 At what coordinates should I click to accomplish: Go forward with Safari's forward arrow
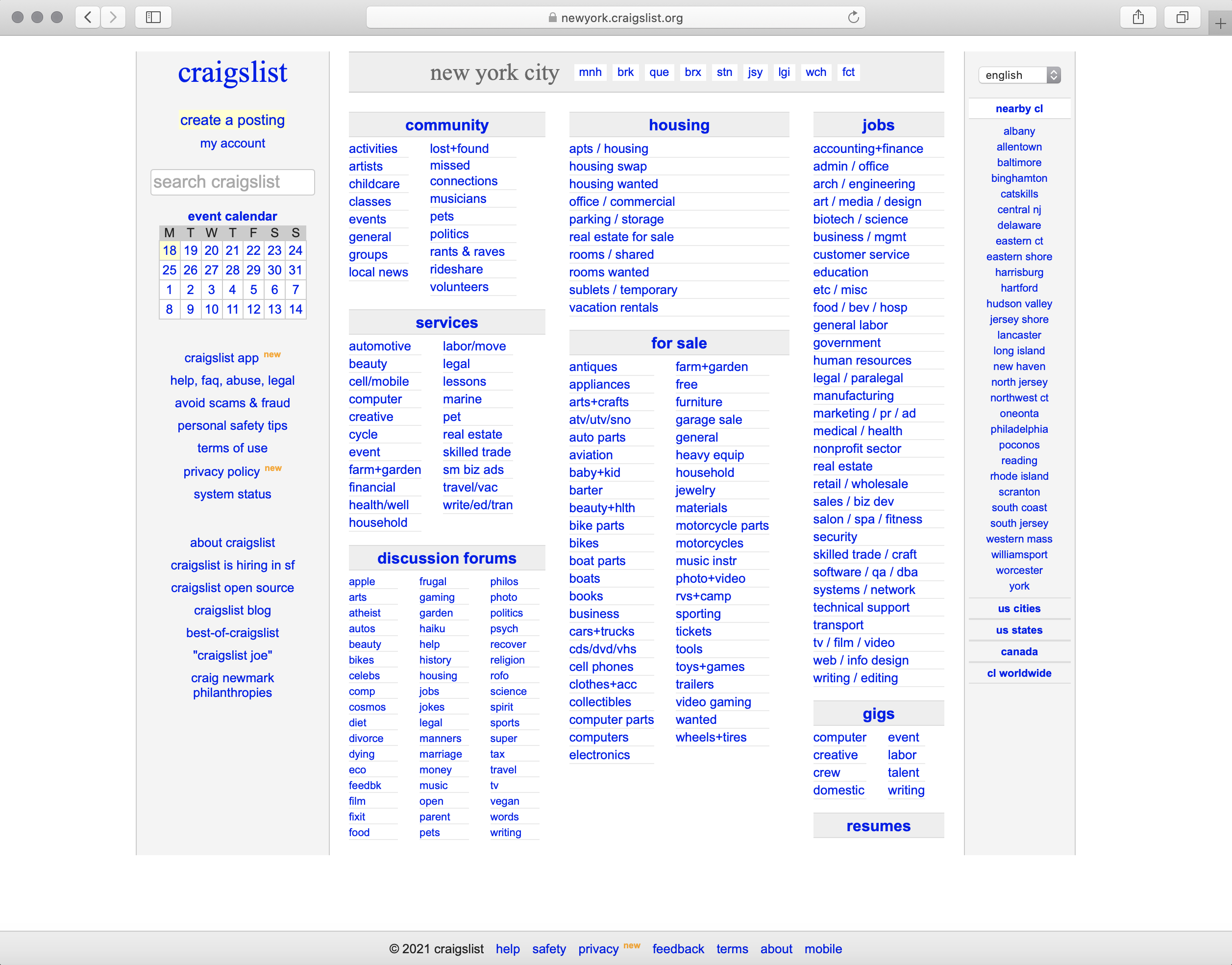(x=113, y=18)
